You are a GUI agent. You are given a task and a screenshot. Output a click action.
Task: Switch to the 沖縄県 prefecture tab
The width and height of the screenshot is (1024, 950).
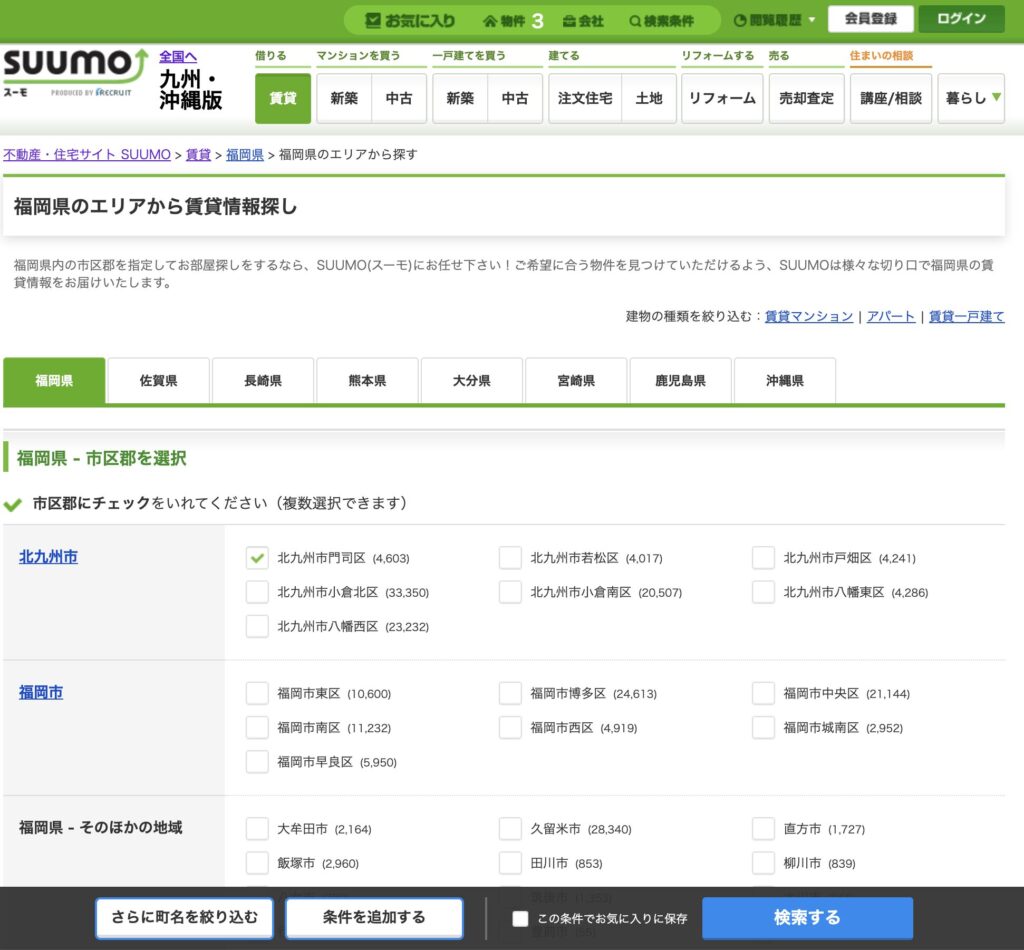785,380
